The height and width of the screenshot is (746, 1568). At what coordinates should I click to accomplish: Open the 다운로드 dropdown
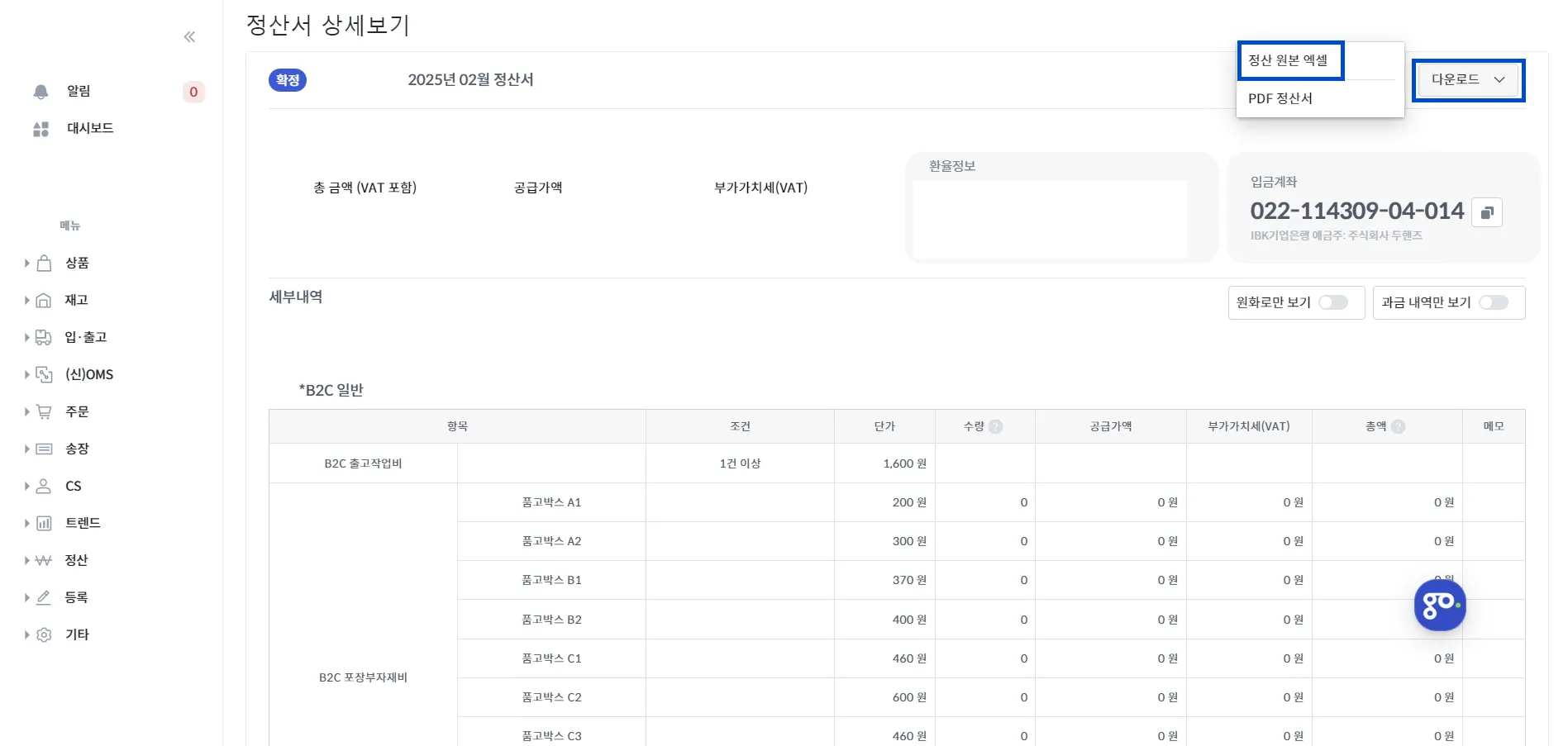pos(1468,80)
